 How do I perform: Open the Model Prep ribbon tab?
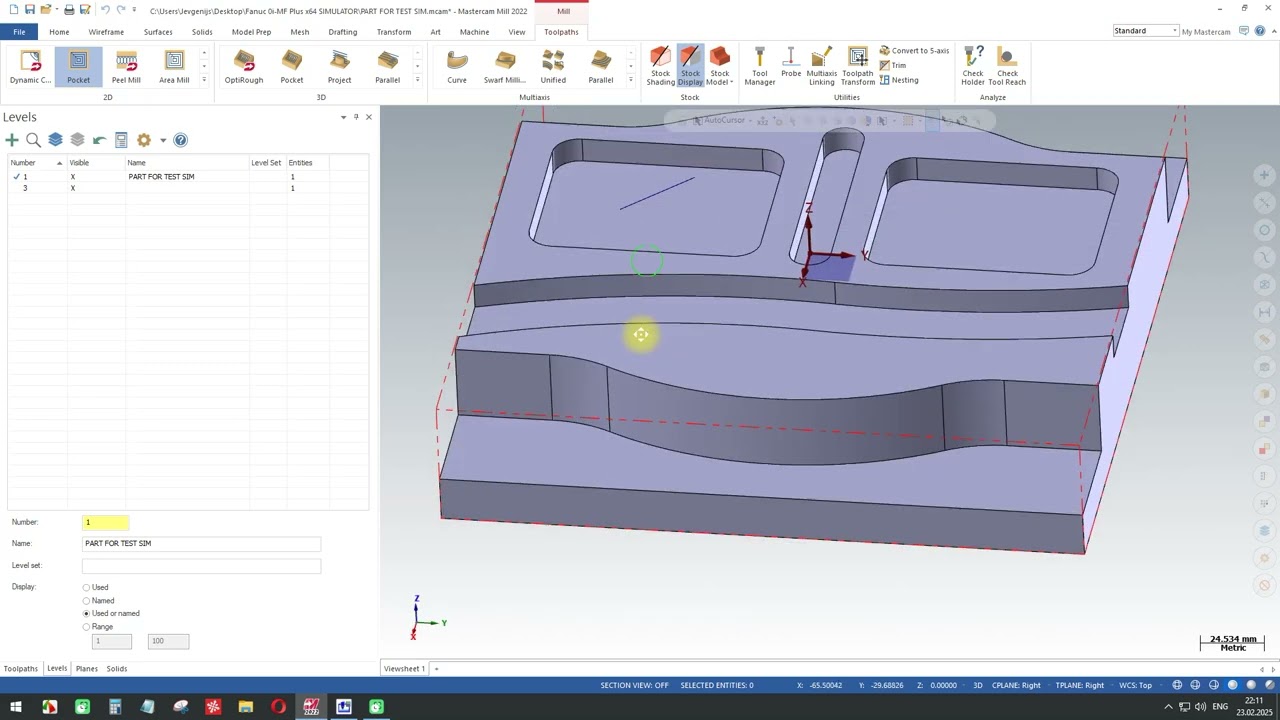(x=251, y=32)
